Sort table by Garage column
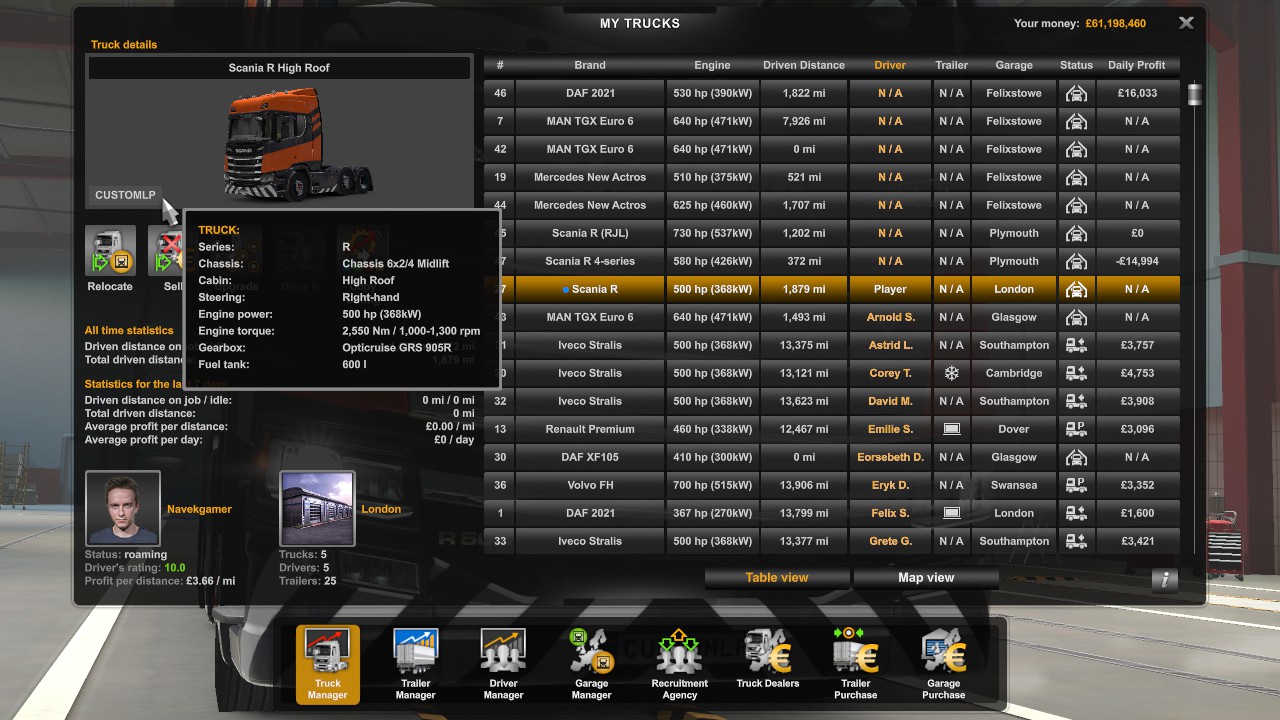The image size is (1280, 720). point(1014,65)
